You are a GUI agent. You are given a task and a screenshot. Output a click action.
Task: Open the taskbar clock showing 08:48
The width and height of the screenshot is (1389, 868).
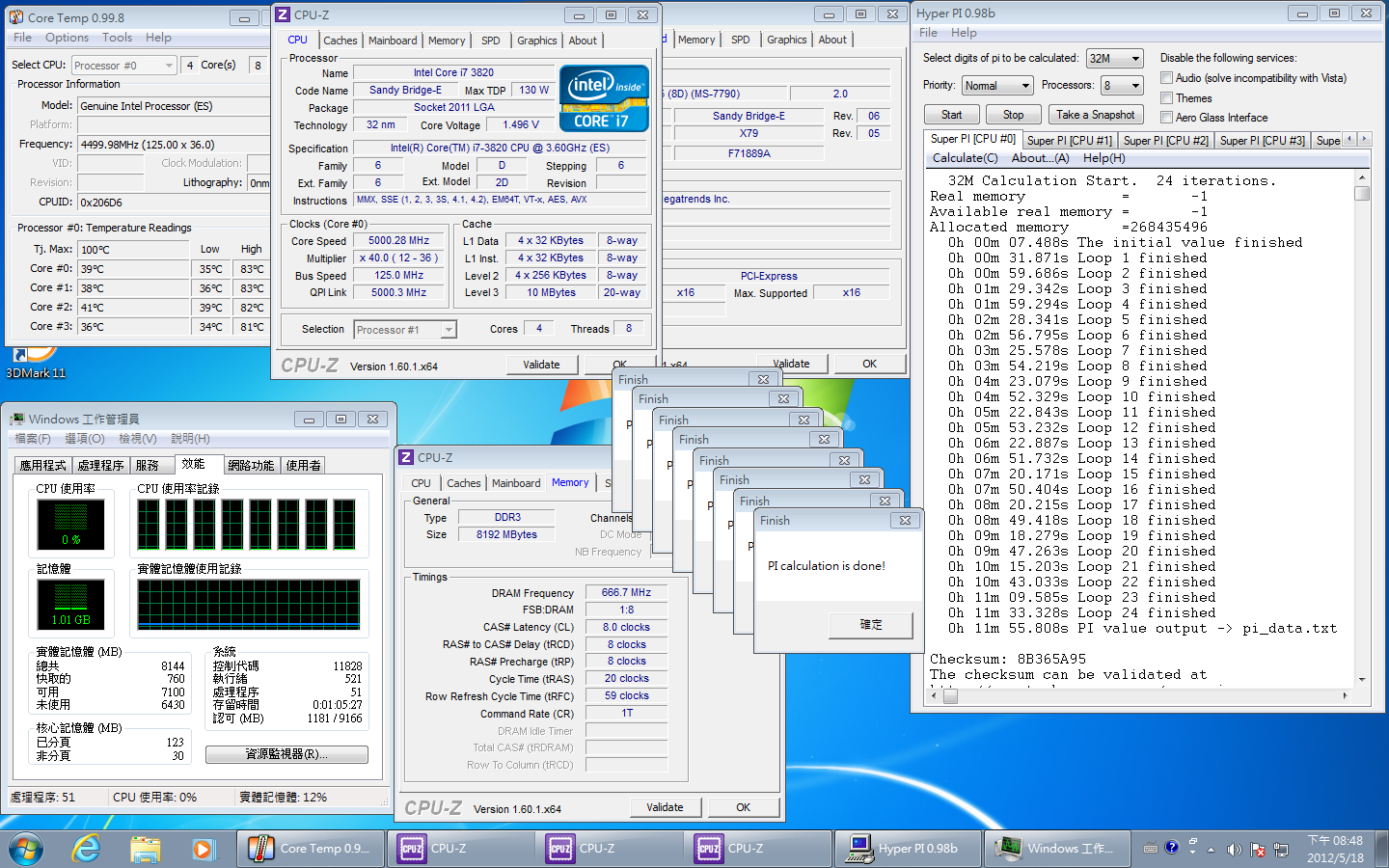(1335, 849)
